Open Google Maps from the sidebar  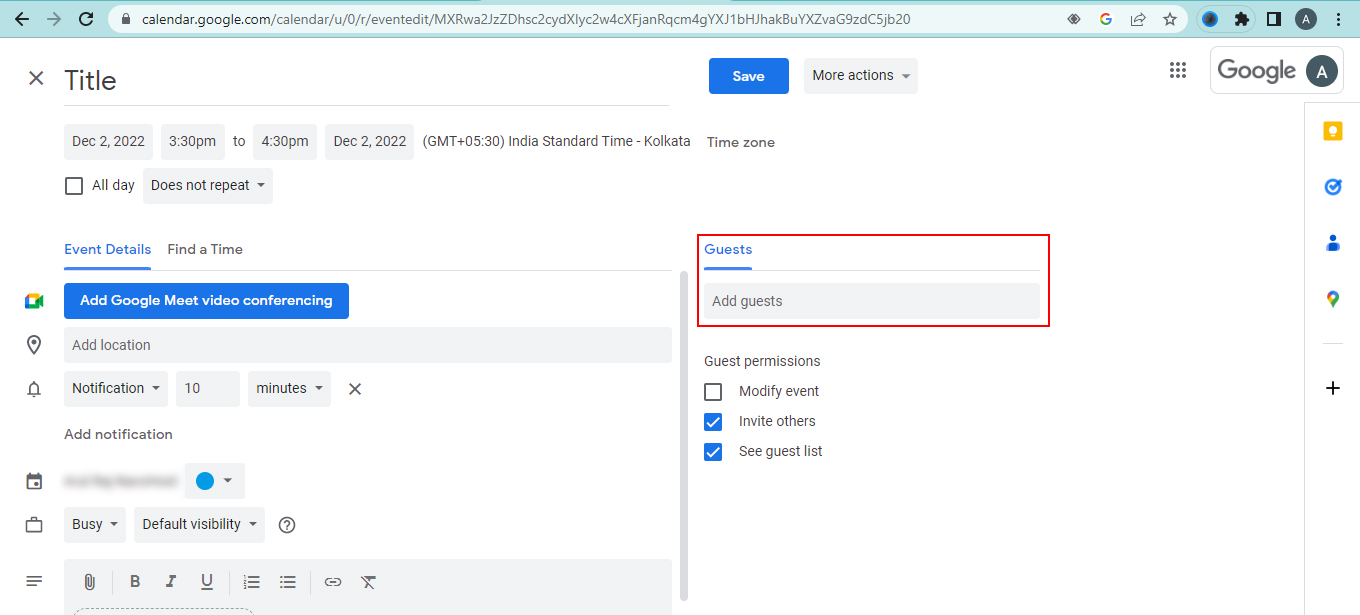coord(1332,297)
